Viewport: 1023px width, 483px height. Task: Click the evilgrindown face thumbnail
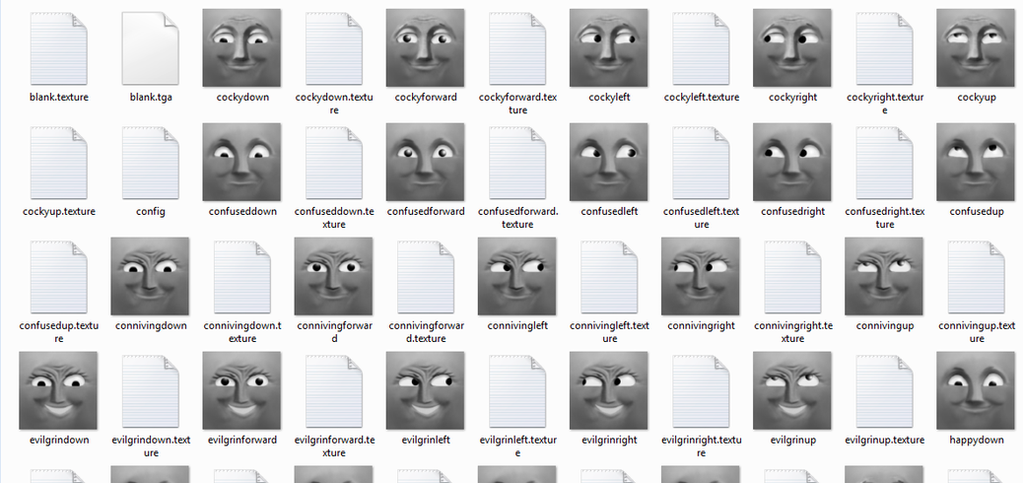point(58,390)
